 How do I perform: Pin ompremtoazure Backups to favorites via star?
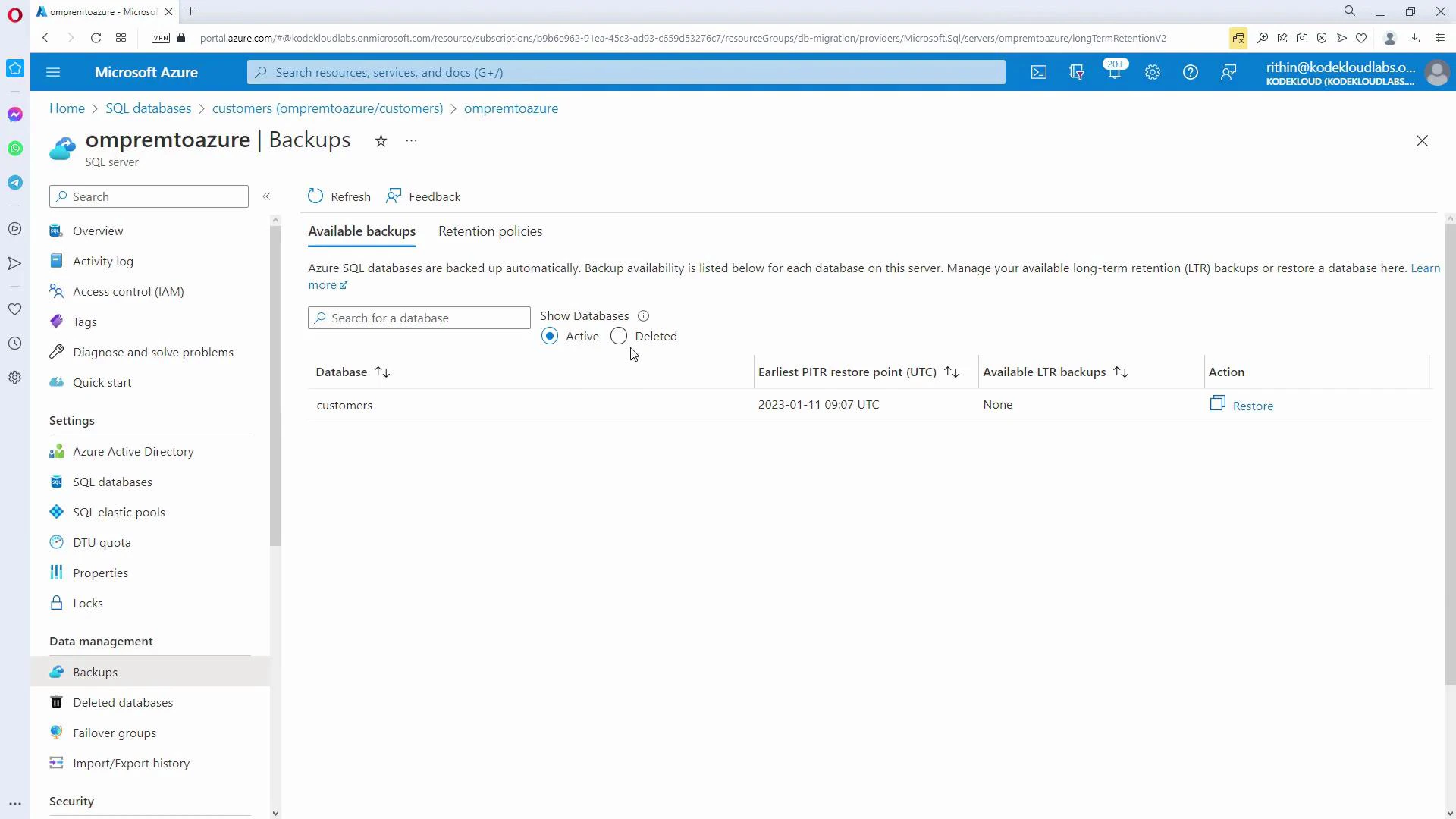[x=381, y=141]
